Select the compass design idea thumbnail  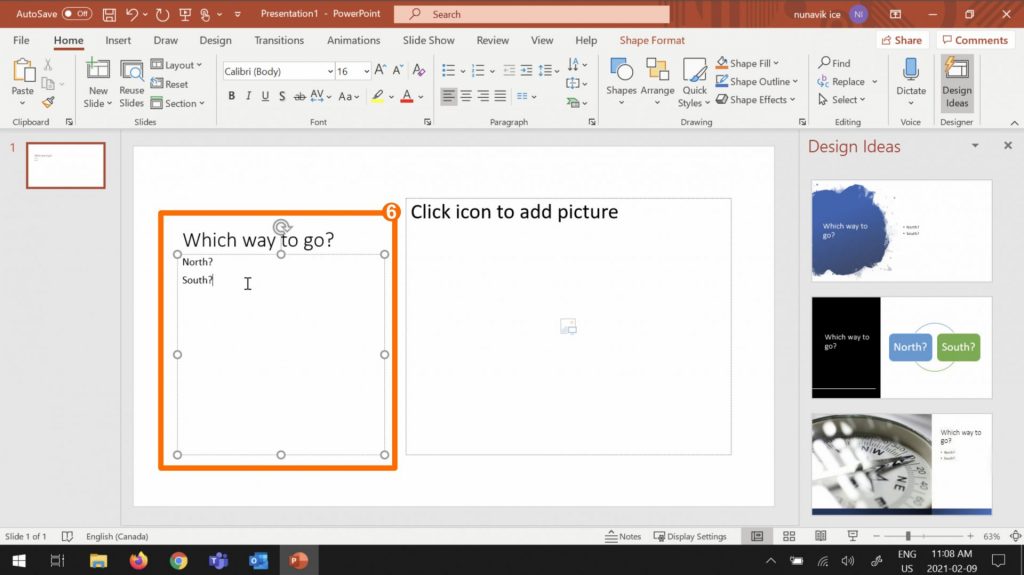[901, 463]
